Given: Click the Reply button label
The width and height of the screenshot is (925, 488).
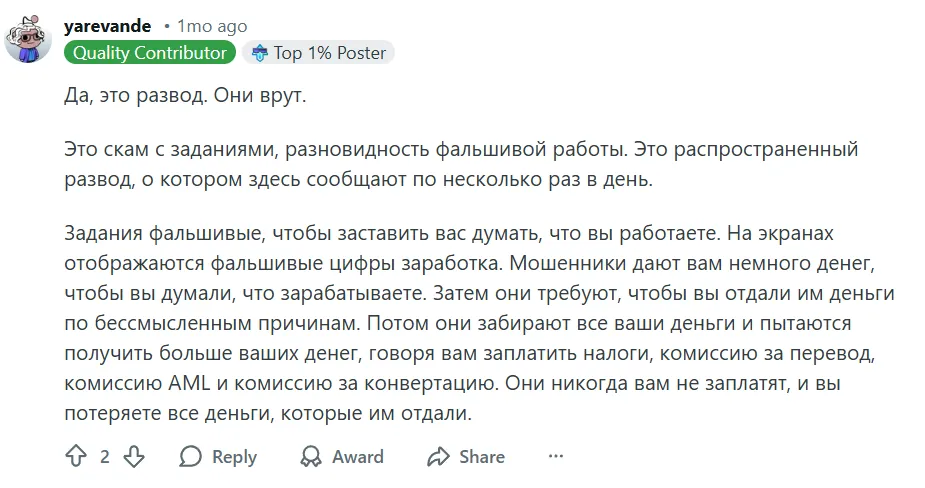Looking at the screenshot, I should coord(234,457).
